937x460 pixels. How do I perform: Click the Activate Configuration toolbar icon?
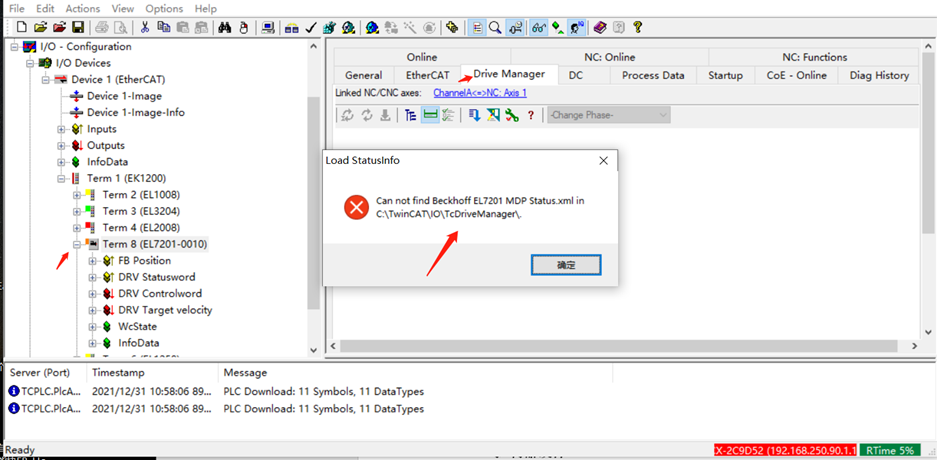(x=329, y=27)
